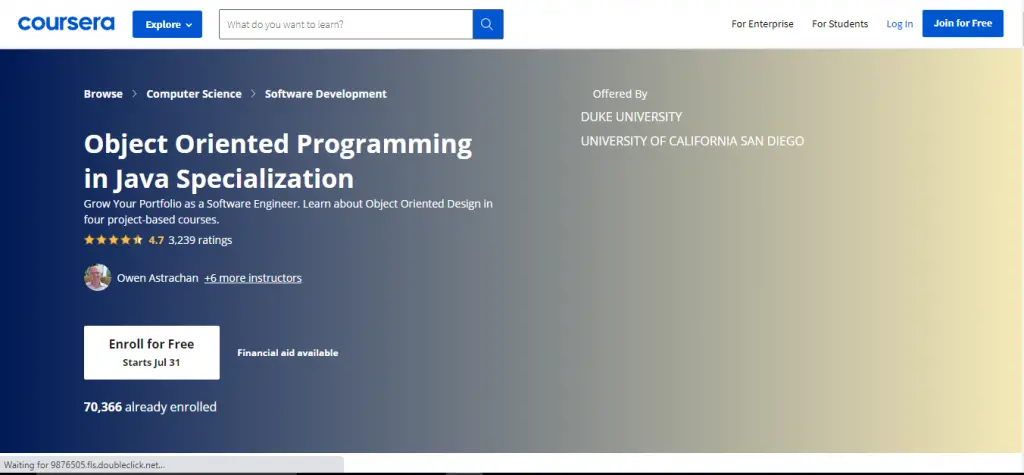
Task: Go to the Browse breadcrumb
Action: pos(103,94)
